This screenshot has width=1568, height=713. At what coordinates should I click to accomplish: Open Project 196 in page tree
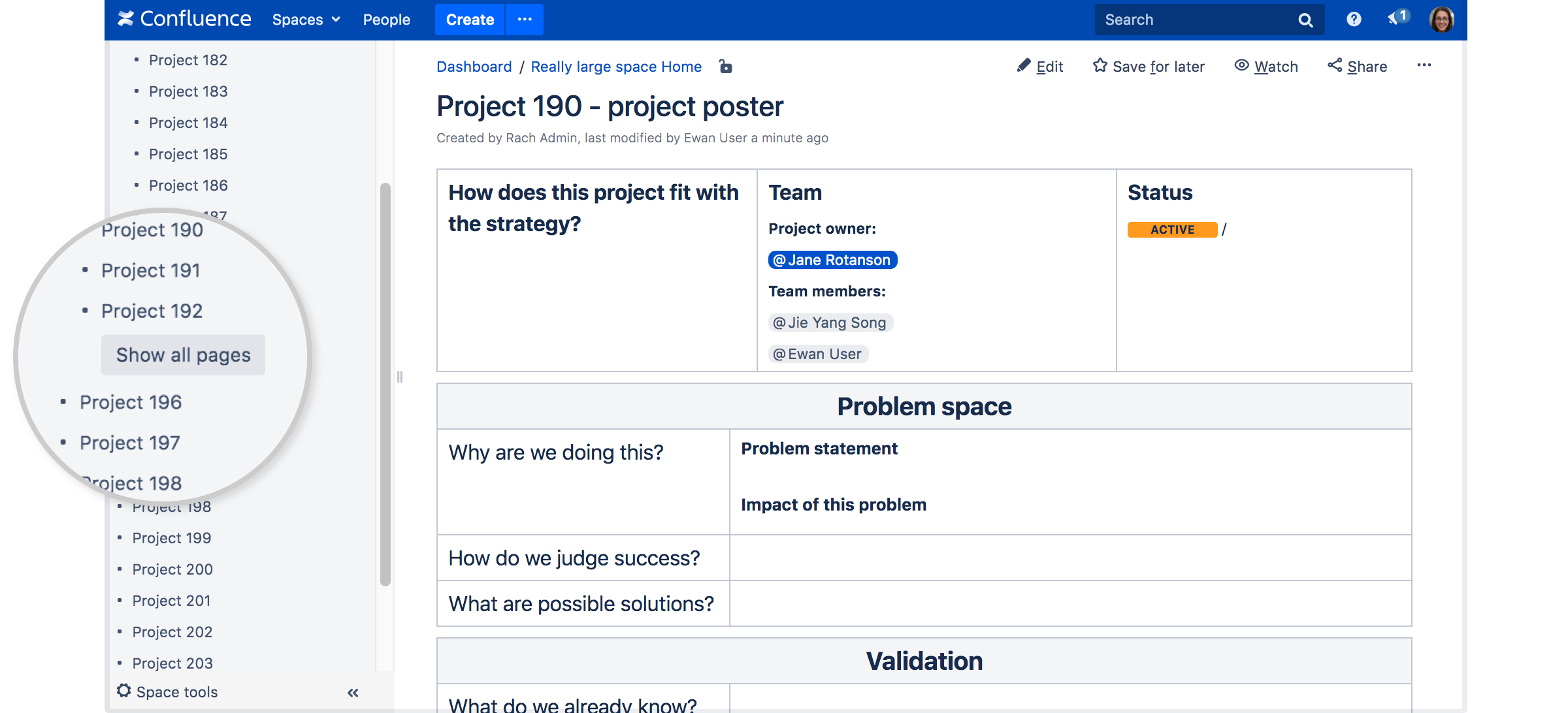click(131, 402)
